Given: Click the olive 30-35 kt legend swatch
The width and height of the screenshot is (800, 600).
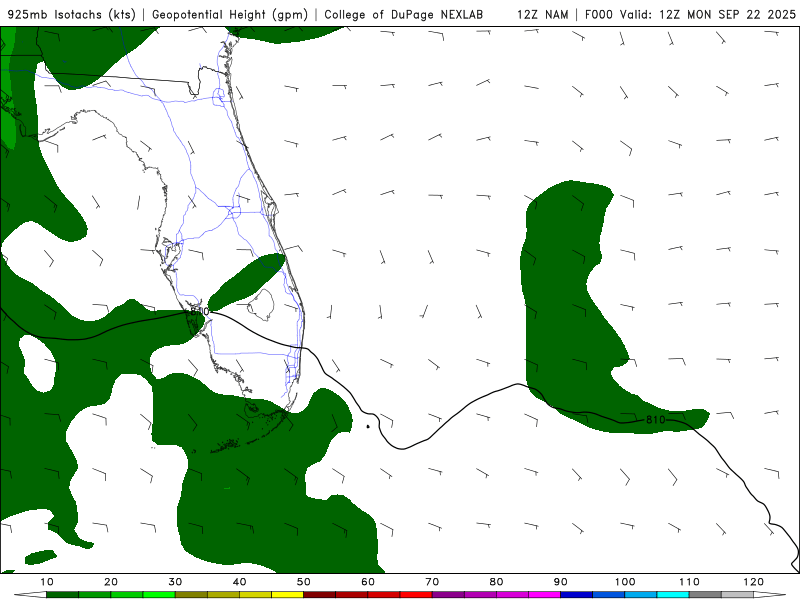Looking at the screenshot, I should (x=191, y=595).
